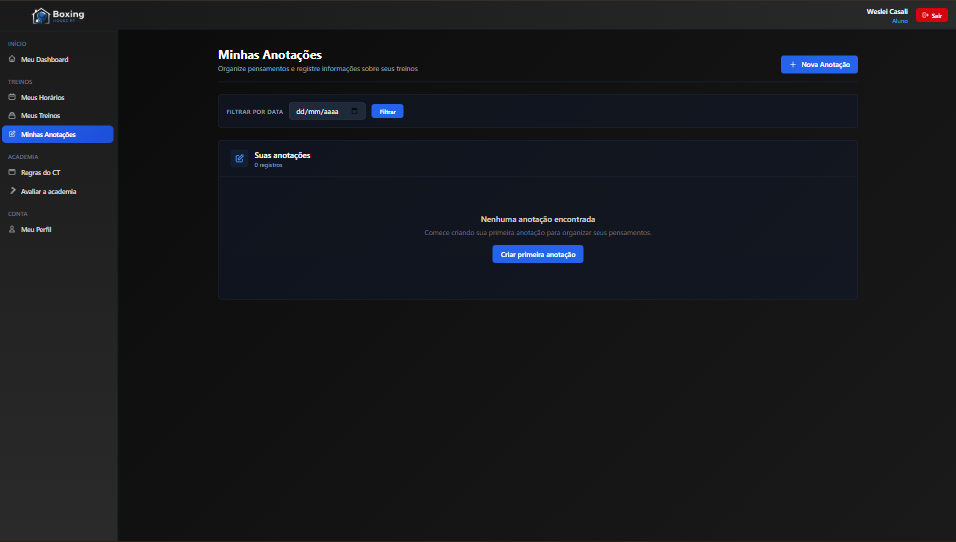Click the notes icon in Suas anotações header
956x542 pixels.
pyautogui.click(x=240, y=159)
